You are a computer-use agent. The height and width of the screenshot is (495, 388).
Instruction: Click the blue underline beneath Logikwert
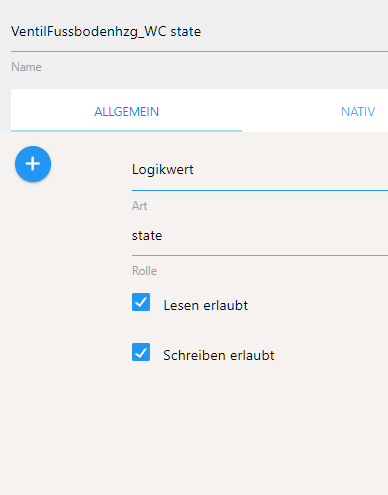click(260, 190)
